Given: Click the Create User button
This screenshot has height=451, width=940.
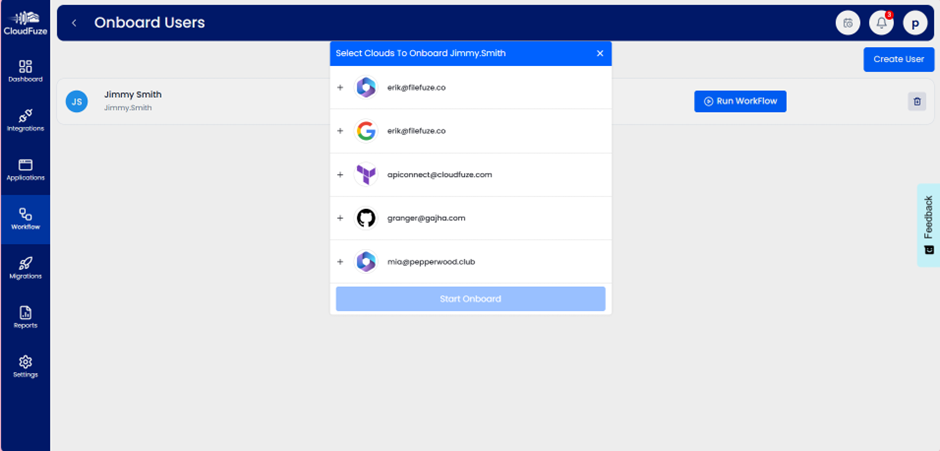Looking at the screenshot, I should (899, 59).
